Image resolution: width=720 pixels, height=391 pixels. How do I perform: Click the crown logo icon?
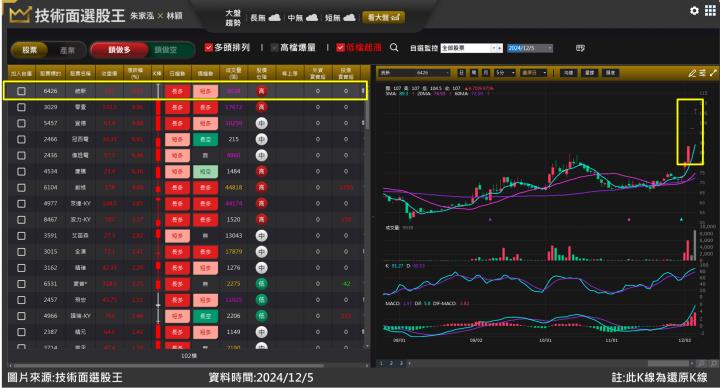[20, 15]
